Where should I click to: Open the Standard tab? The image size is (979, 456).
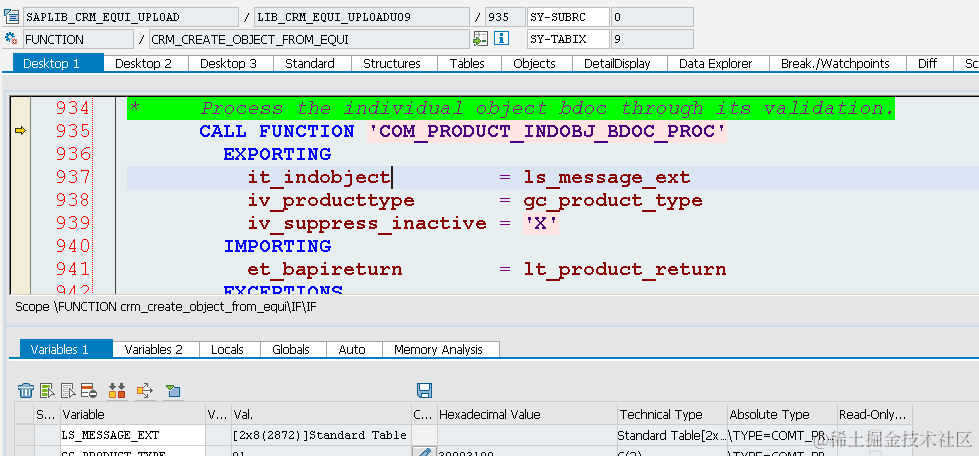click(310, 63)
